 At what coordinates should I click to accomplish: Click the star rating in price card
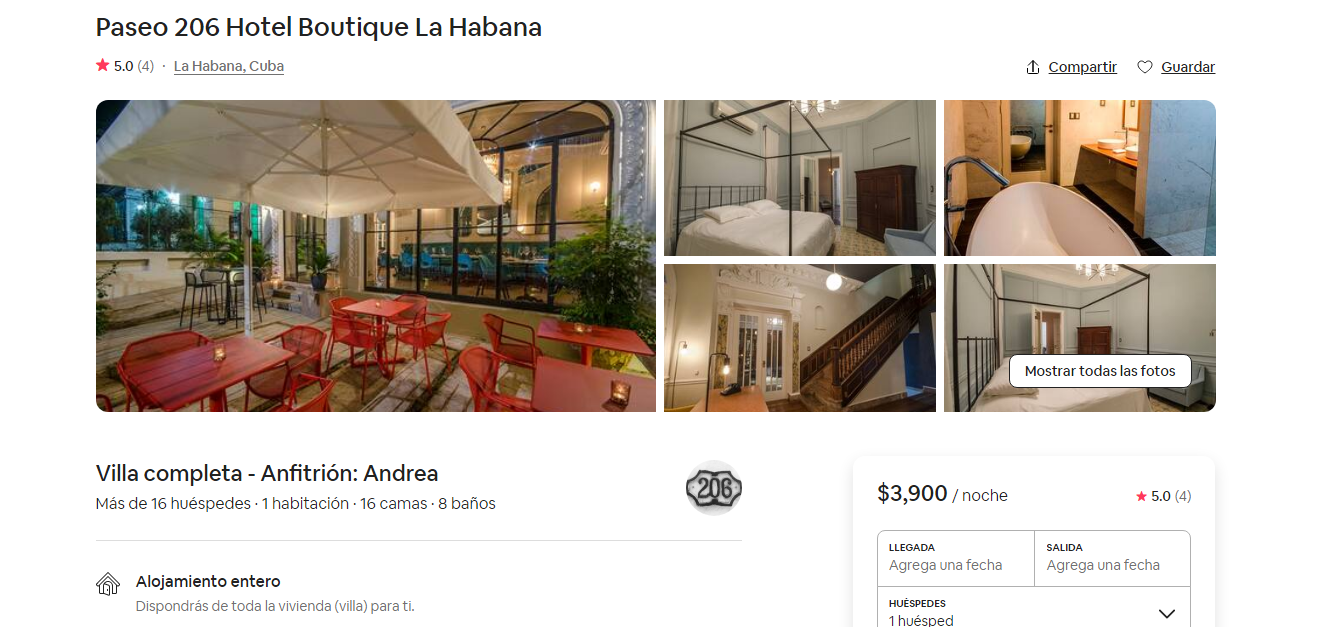tap(1141, 496)
